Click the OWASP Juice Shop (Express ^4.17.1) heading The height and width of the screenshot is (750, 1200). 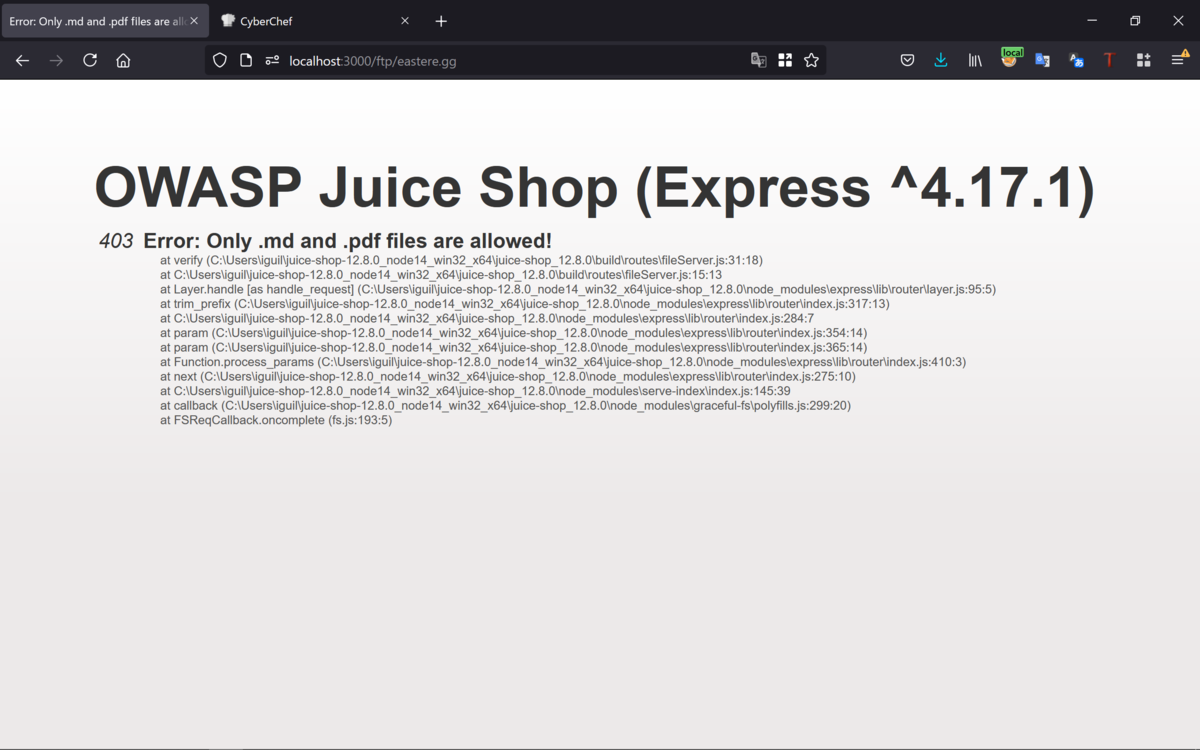[595, 186]
